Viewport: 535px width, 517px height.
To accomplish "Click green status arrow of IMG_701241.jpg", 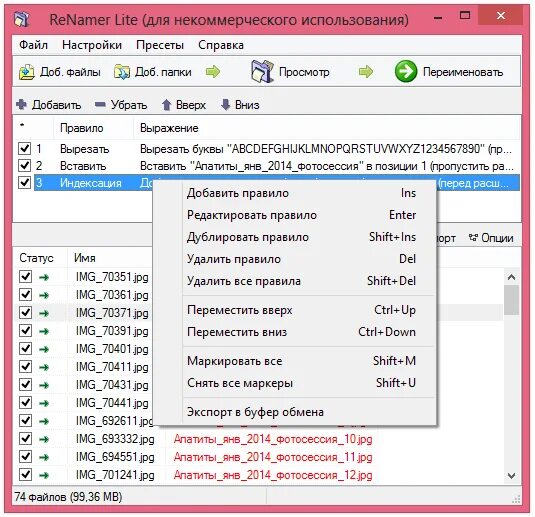I will click(x=44, y=475).
